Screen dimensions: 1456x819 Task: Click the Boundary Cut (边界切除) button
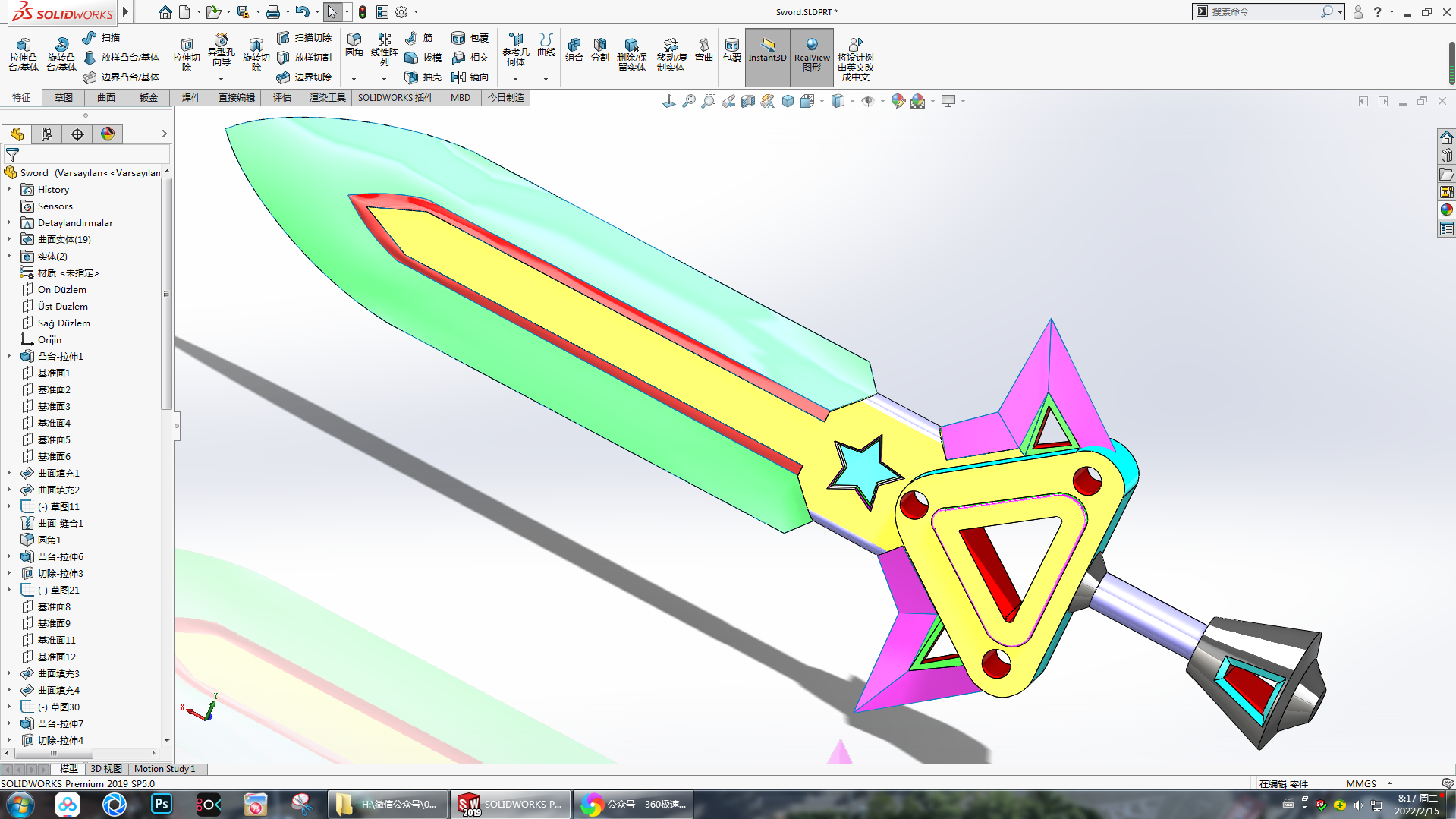(x=304, y=77)
